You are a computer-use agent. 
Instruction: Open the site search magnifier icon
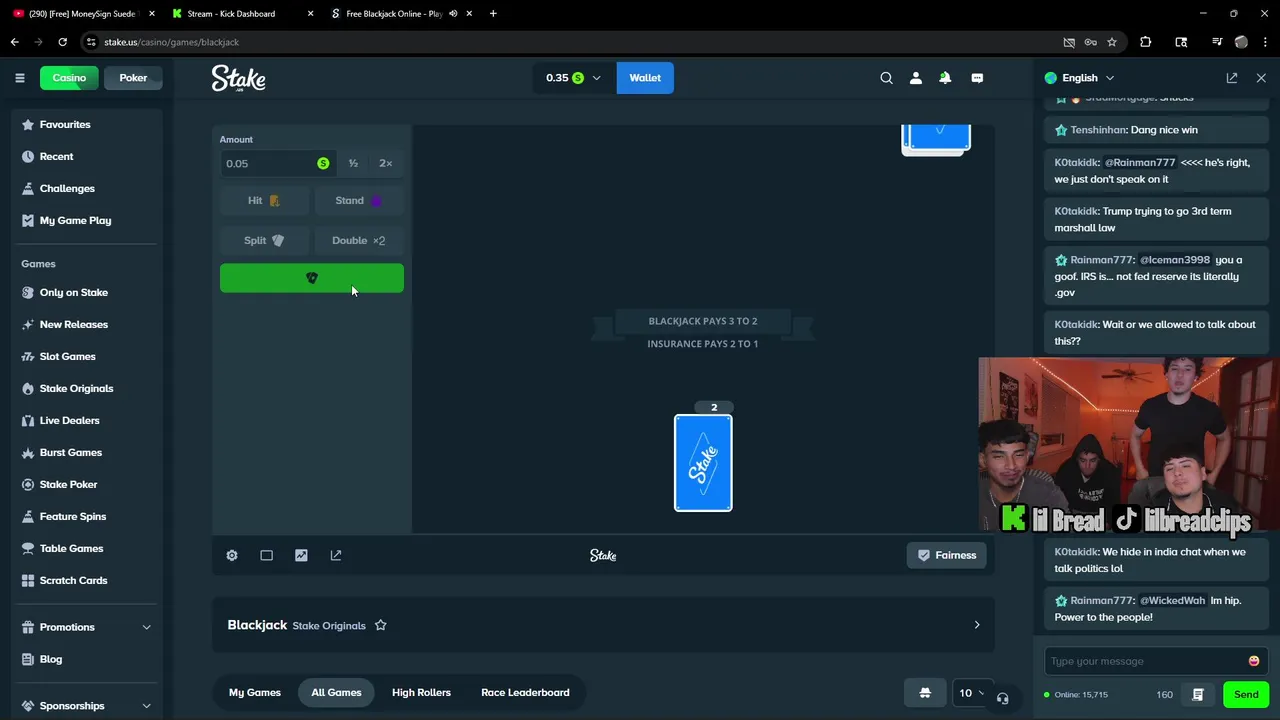pos(886,78)
